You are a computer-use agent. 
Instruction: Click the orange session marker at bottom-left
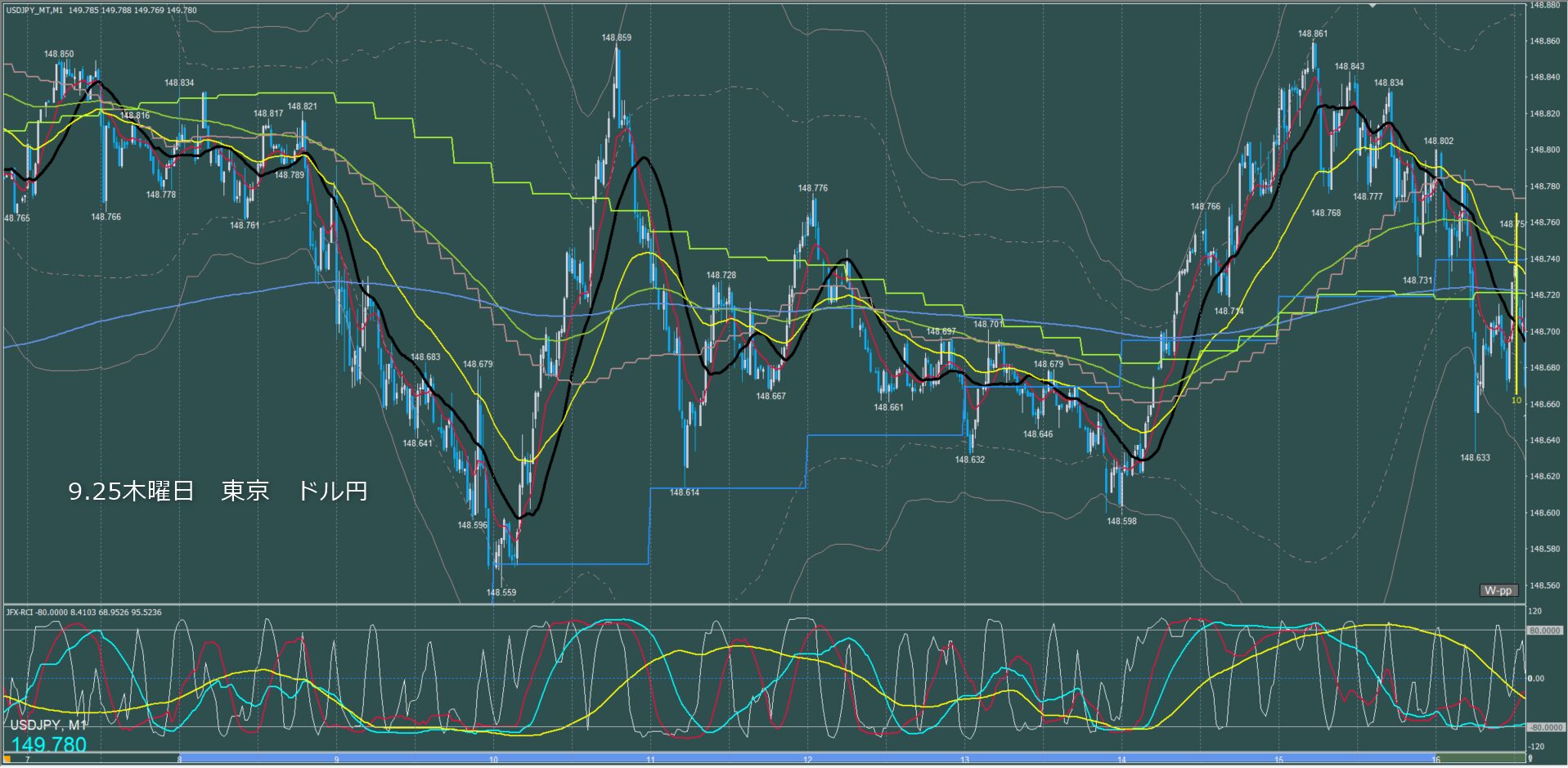pos(7,760)
